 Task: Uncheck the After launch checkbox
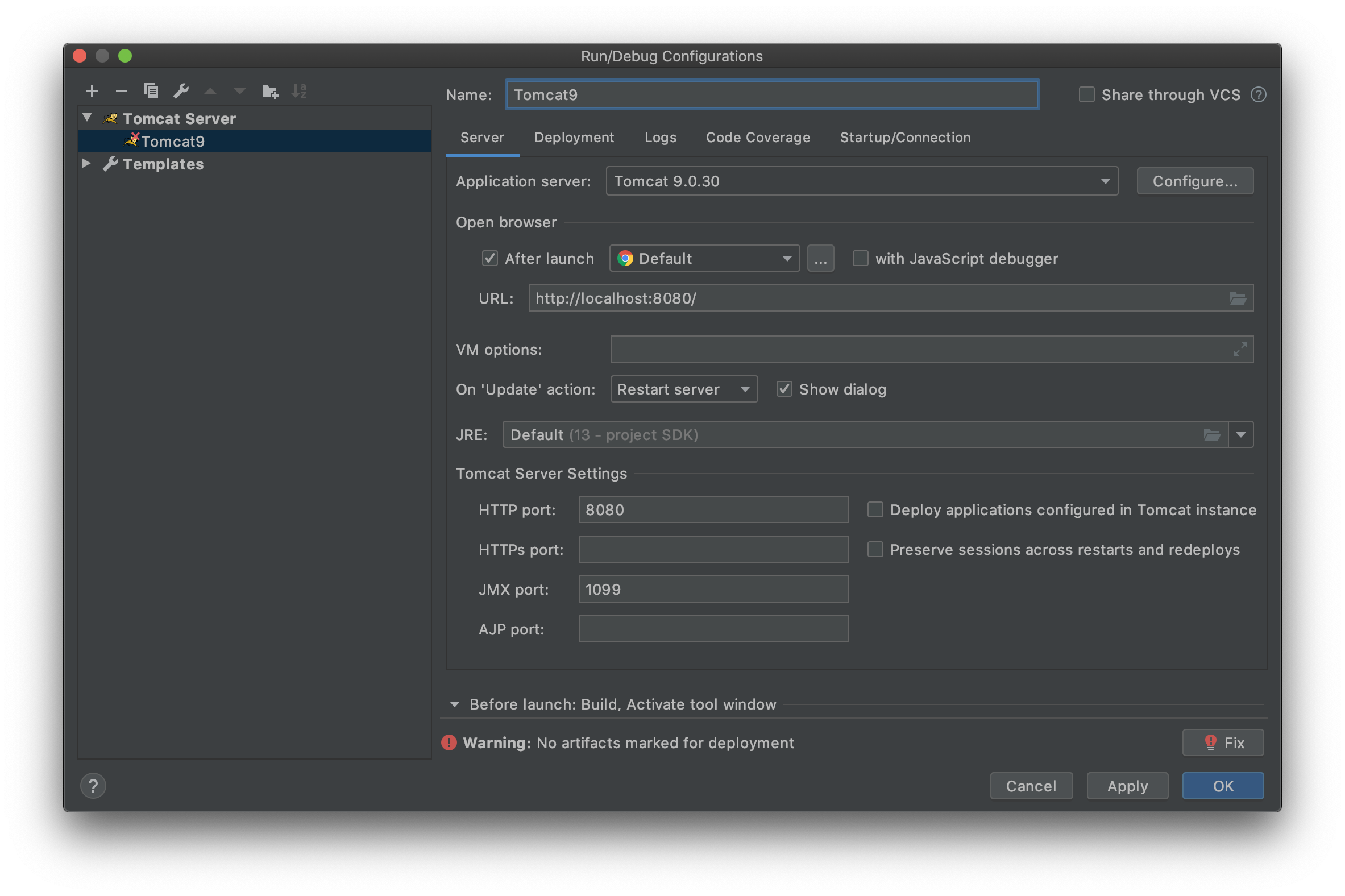point(489,258)
